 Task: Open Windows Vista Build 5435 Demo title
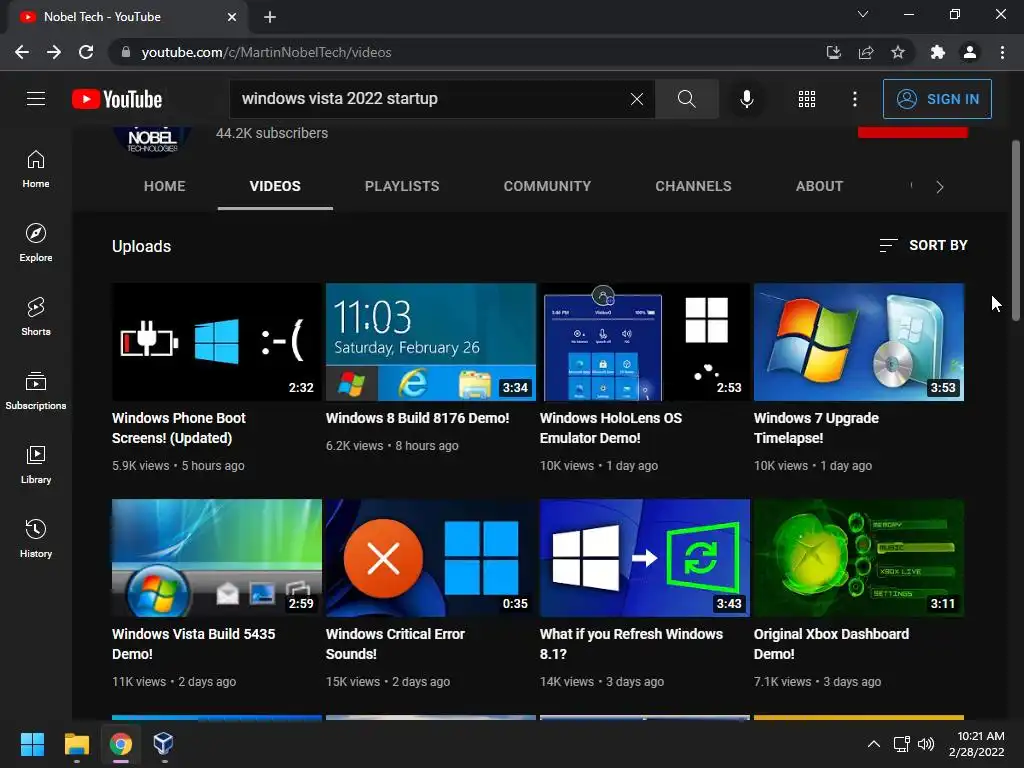(193, 644)
